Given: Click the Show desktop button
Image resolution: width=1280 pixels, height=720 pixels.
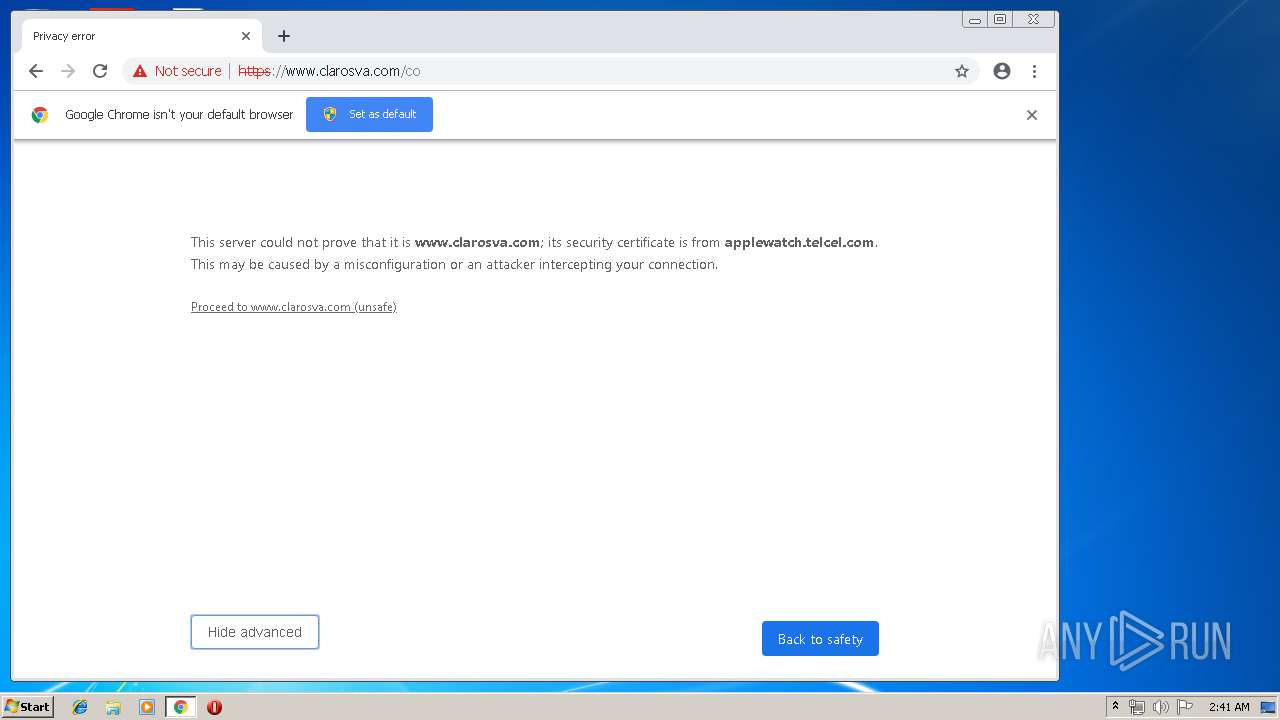Looking at the screenshot, I should coord(1268,707).
